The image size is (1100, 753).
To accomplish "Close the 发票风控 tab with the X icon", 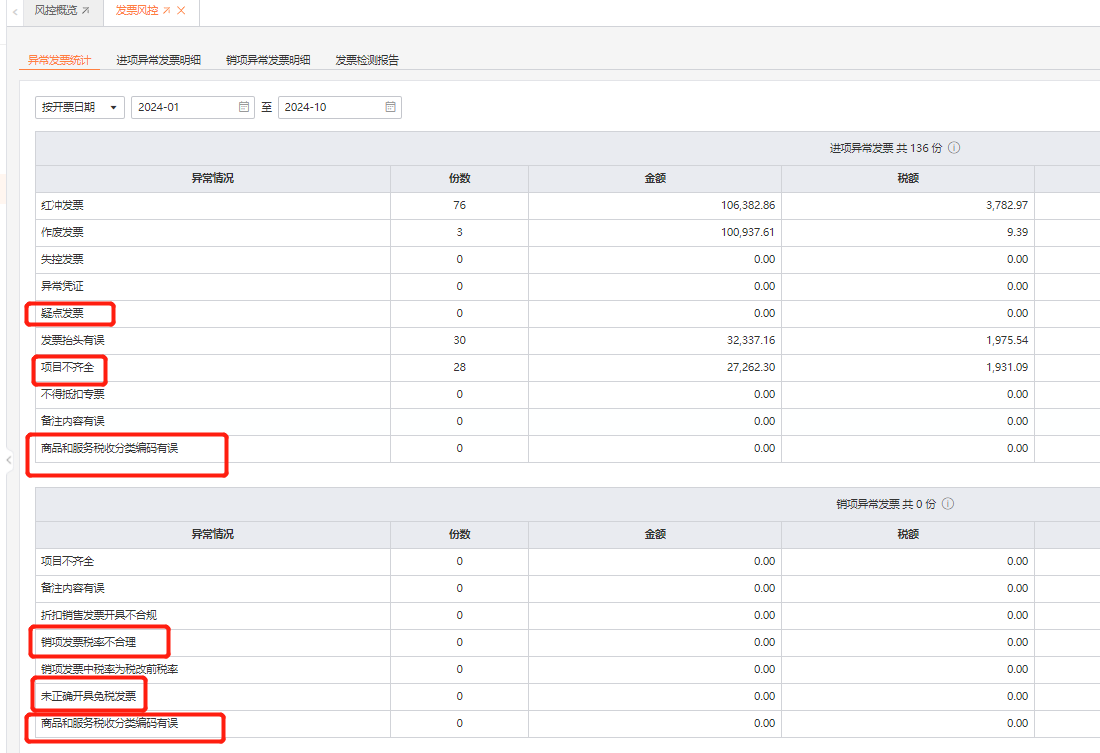I will pos(182,11).
